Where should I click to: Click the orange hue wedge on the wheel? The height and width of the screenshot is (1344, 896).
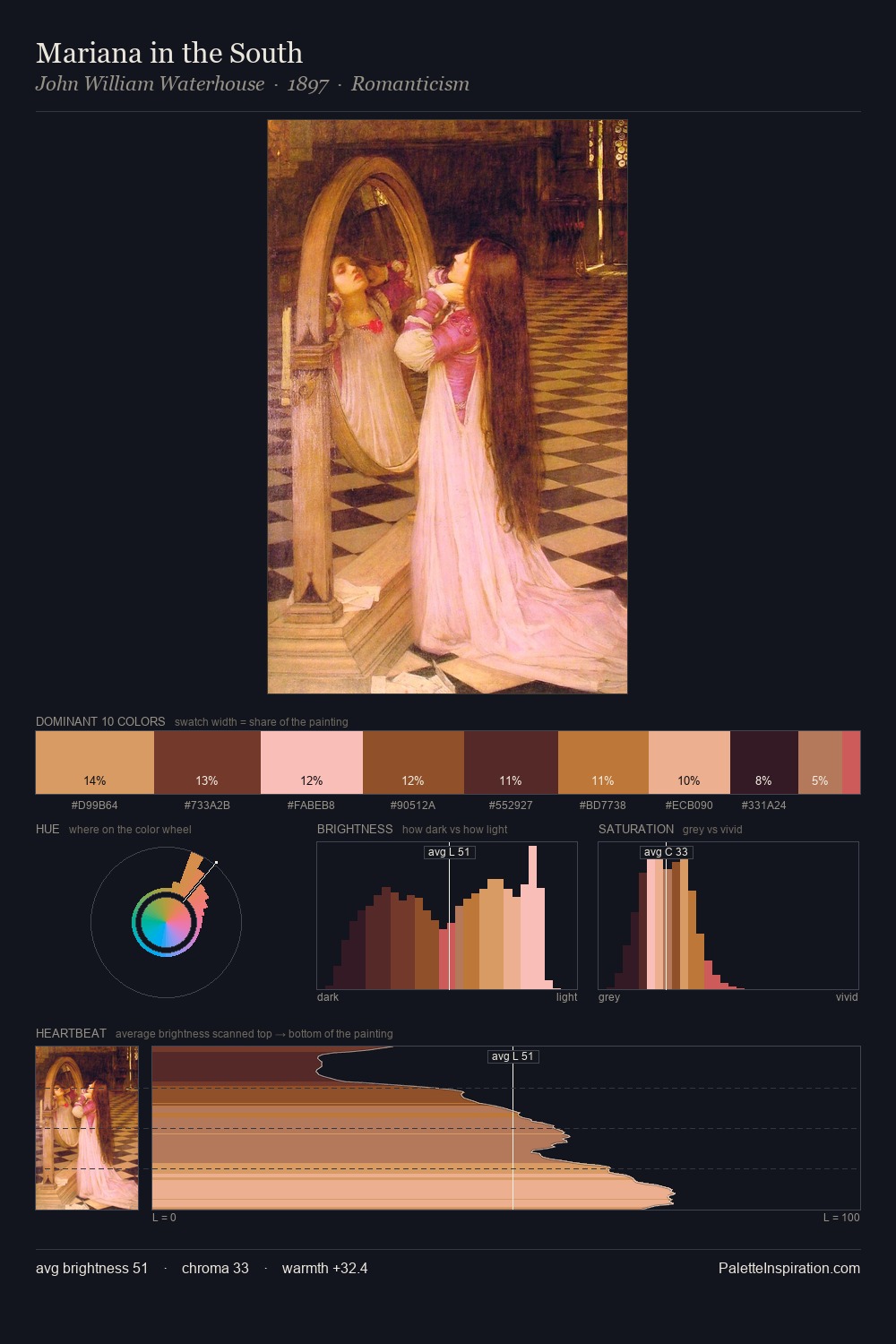(192, 873)
